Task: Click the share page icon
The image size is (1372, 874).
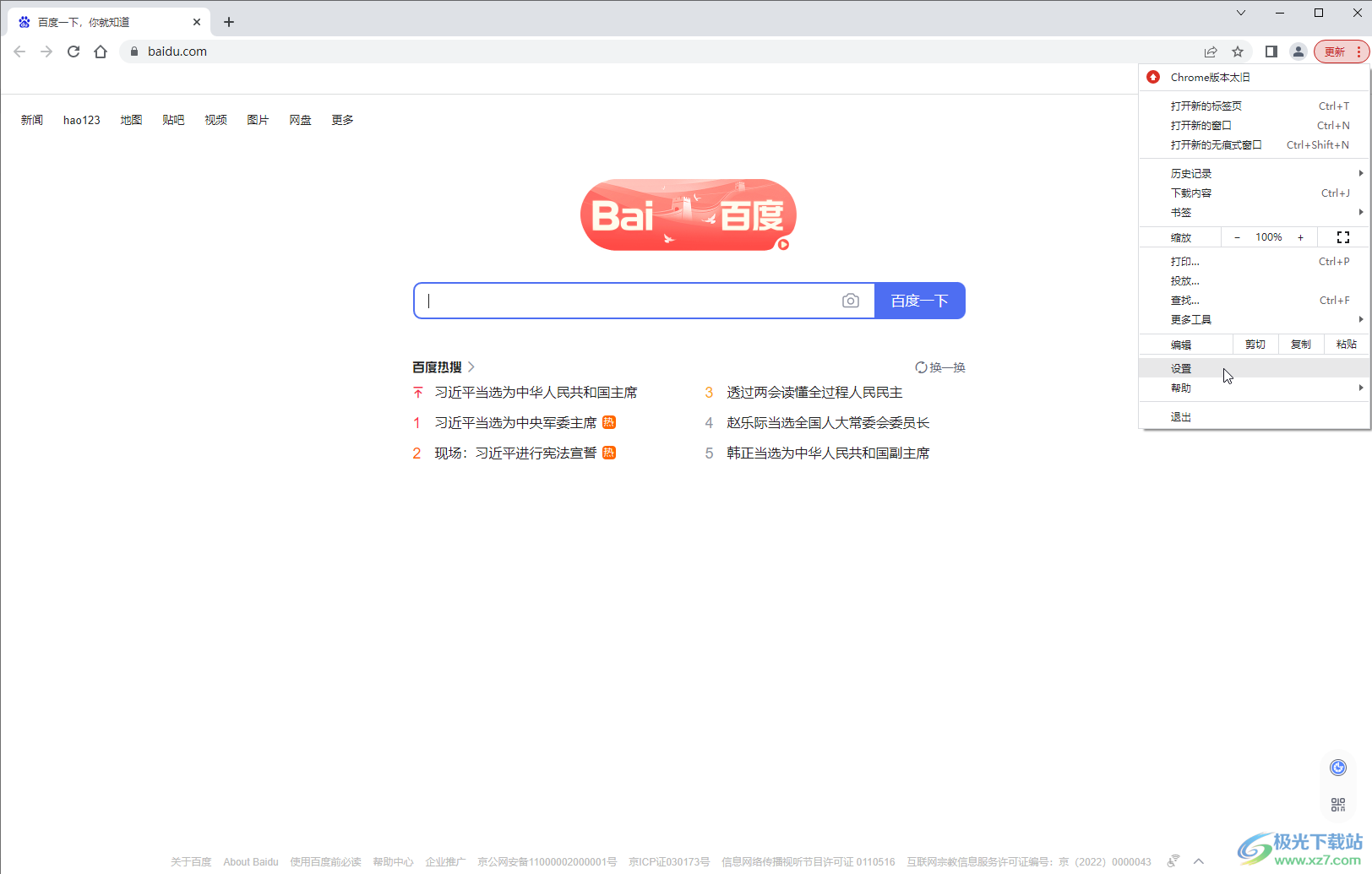Action: click(1211, 52)
